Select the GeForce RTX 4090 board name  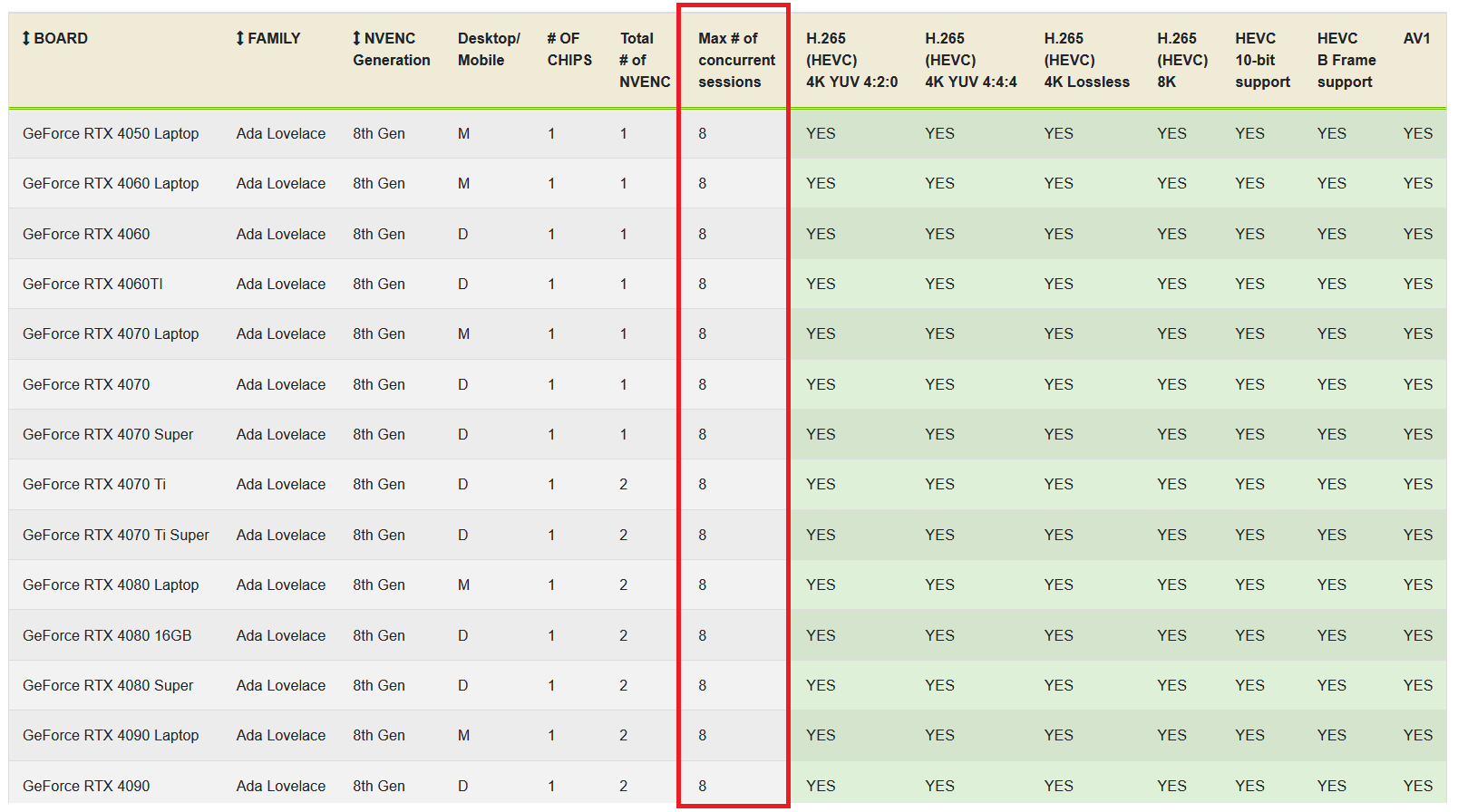[86, 786]
